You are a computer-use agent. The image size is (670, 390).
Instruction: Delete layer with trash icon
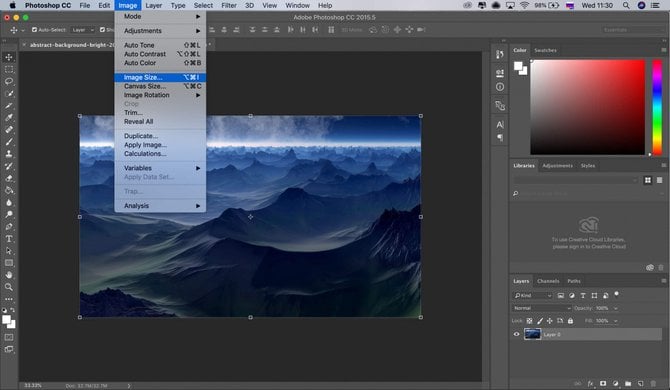tap(653, 384)
